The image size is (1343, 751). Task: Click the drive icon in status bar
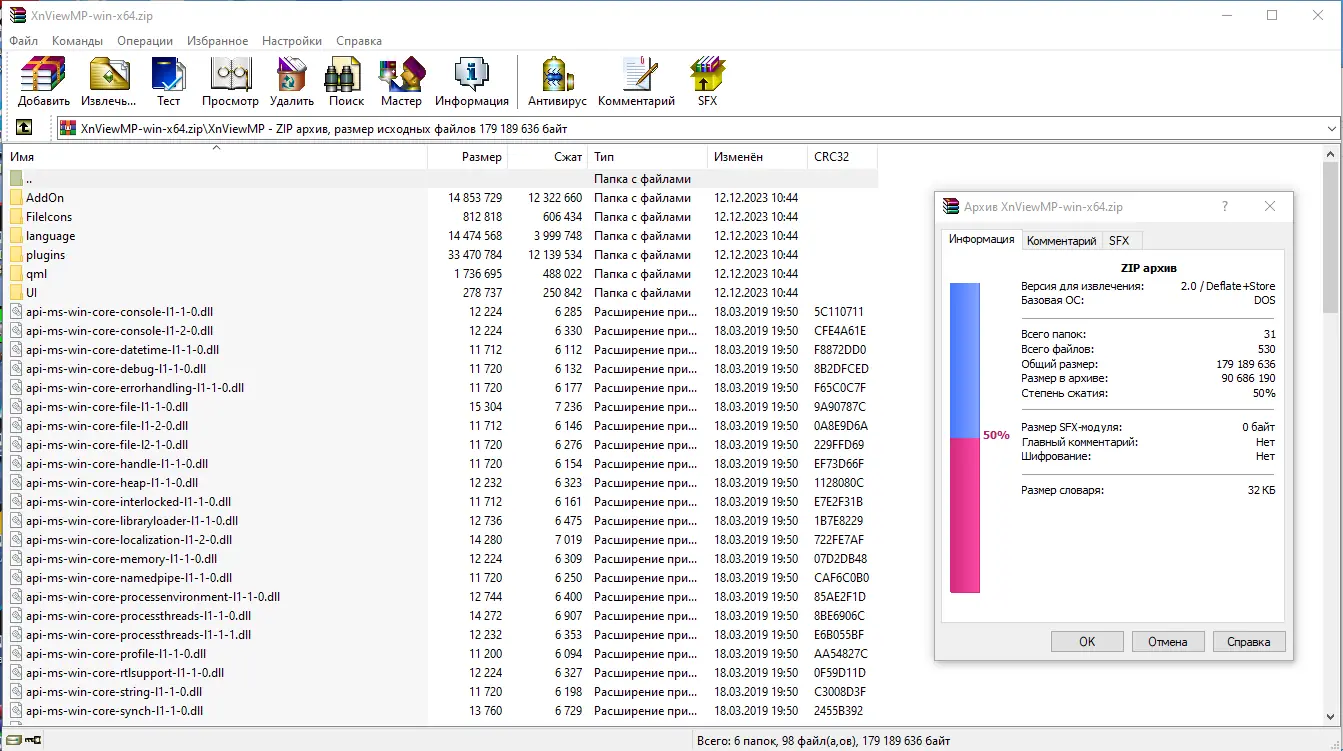[x=12, y=741]
